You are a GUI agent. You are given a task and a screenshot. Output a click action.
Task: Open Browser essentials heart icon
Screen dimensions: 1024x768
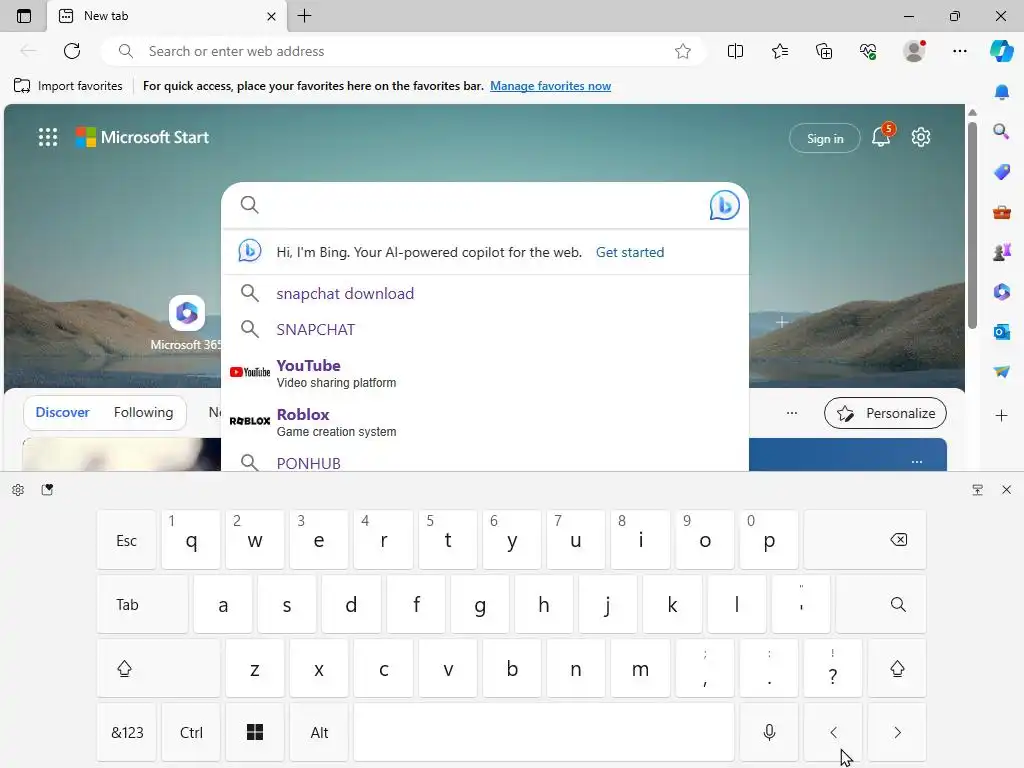pos(868,51)
